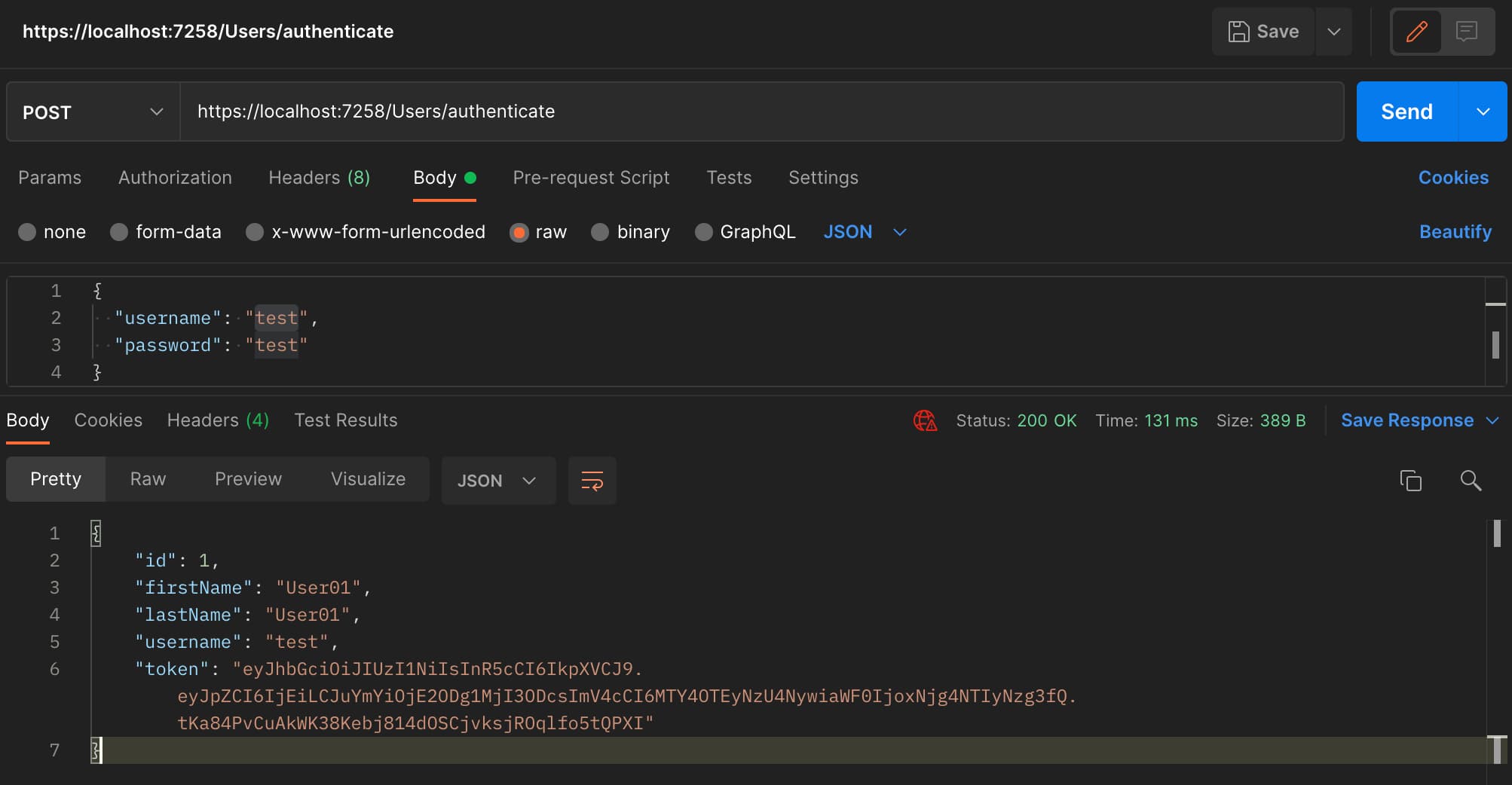Switch to the Test Results tab
Screen dimensions: 1512x785
pyautogui.click(x=346, y=420)
